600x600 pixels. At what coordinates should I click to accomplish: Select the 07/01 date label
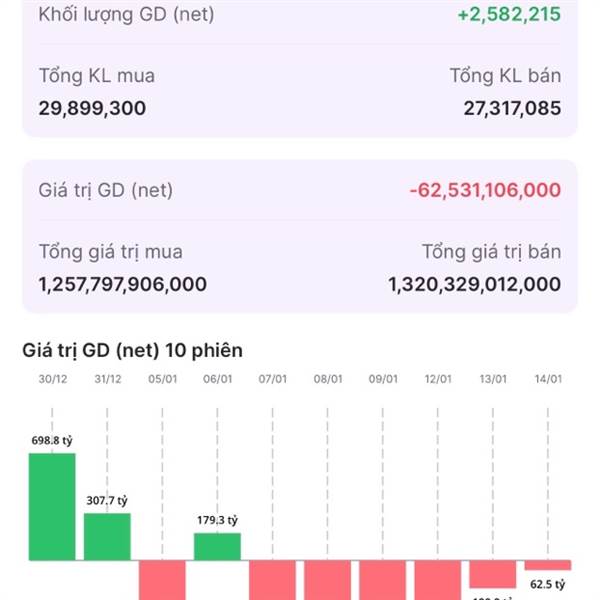pos(272,380)
